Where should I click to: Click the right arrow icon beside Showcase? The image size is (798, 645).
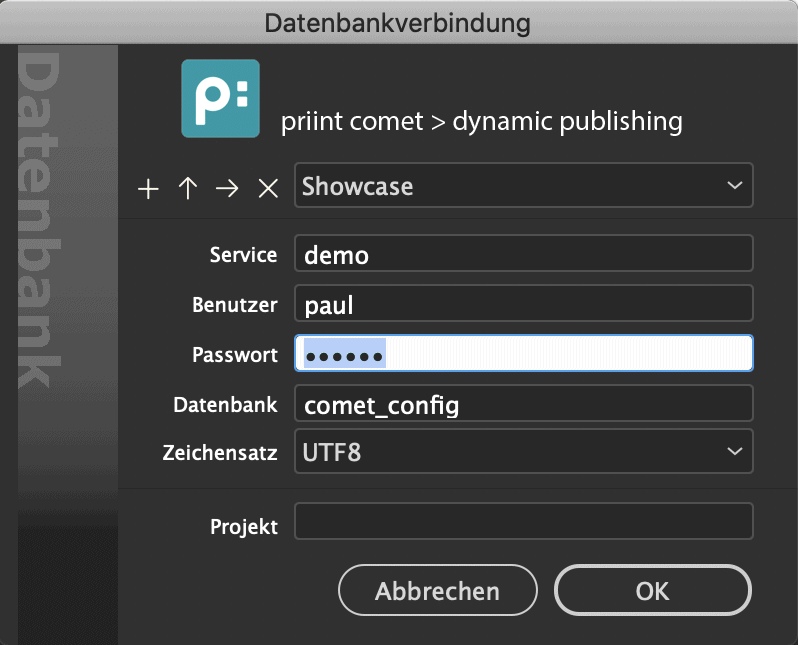coord(227,189)
